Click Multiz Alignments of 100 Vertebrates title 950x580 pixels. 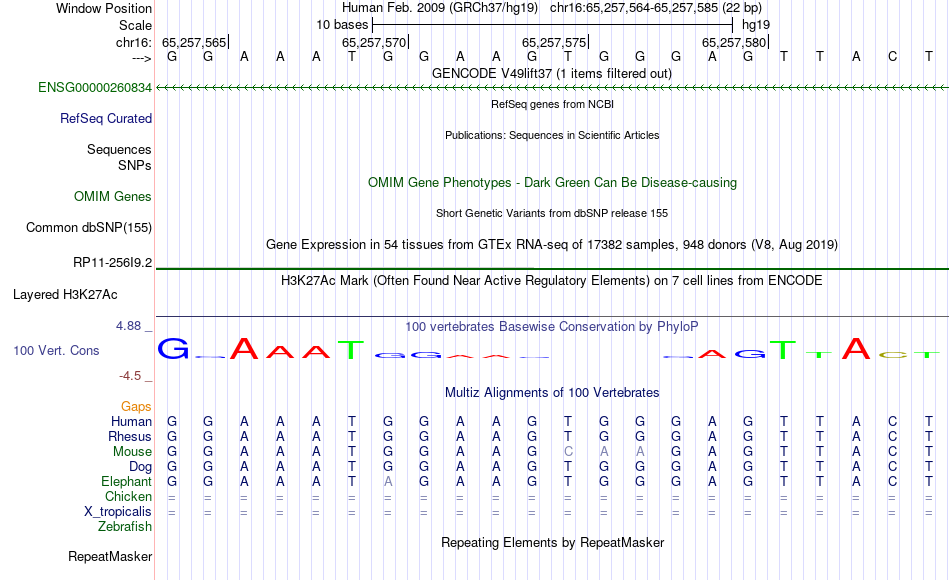(552, 392)
